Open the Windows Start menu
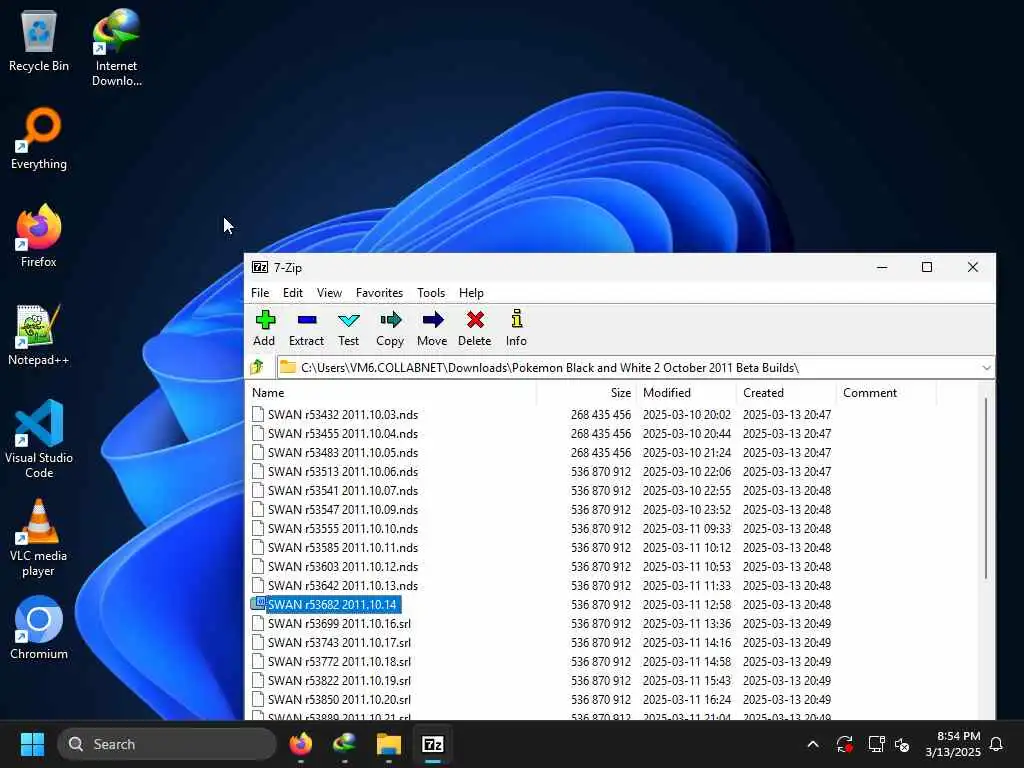The image size is (1024, 768). coord(32,744)
